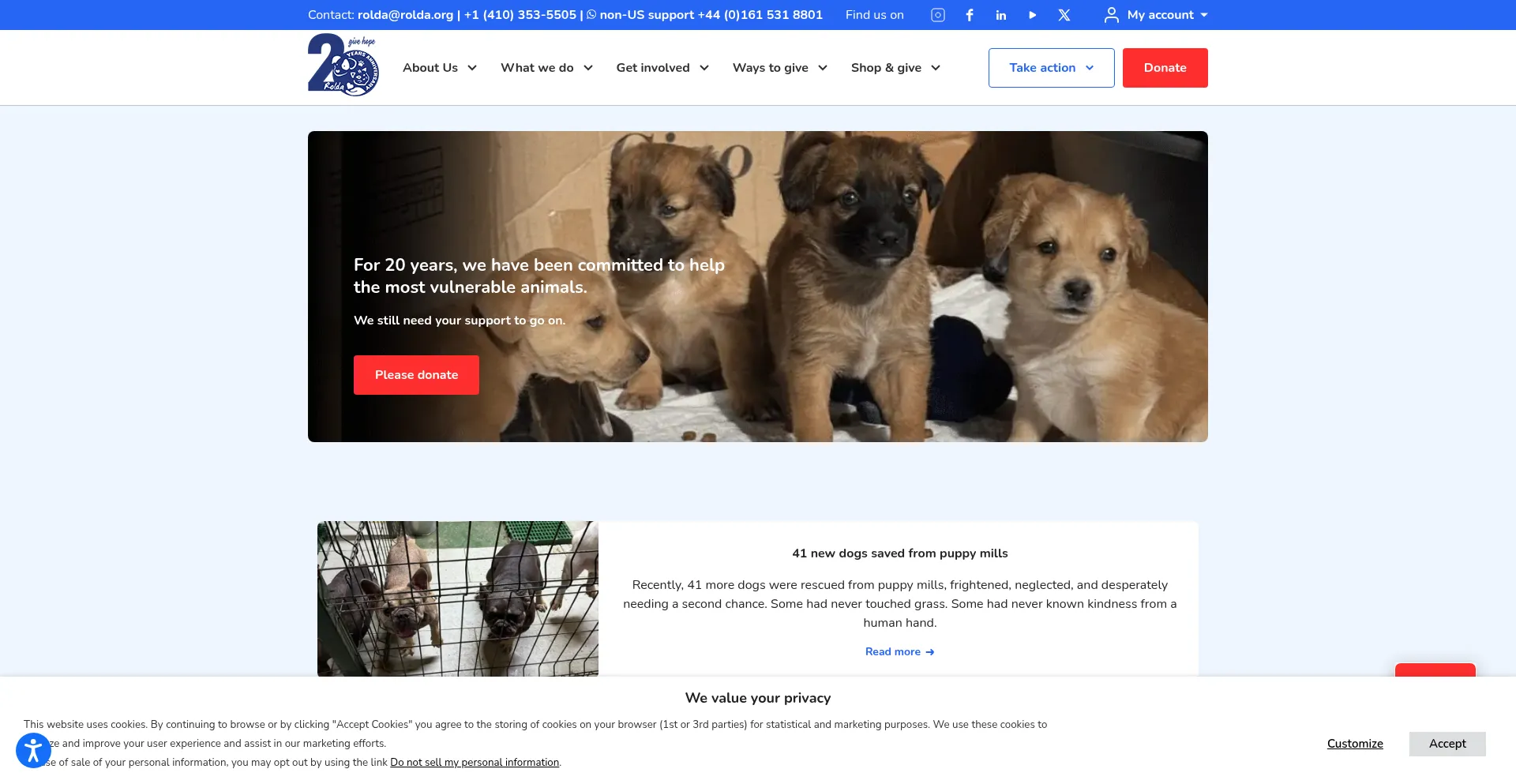Click the caged dogs puppy mill thumbnail
The width and height of the screenshot is (1516, 784).
[458, 598]
